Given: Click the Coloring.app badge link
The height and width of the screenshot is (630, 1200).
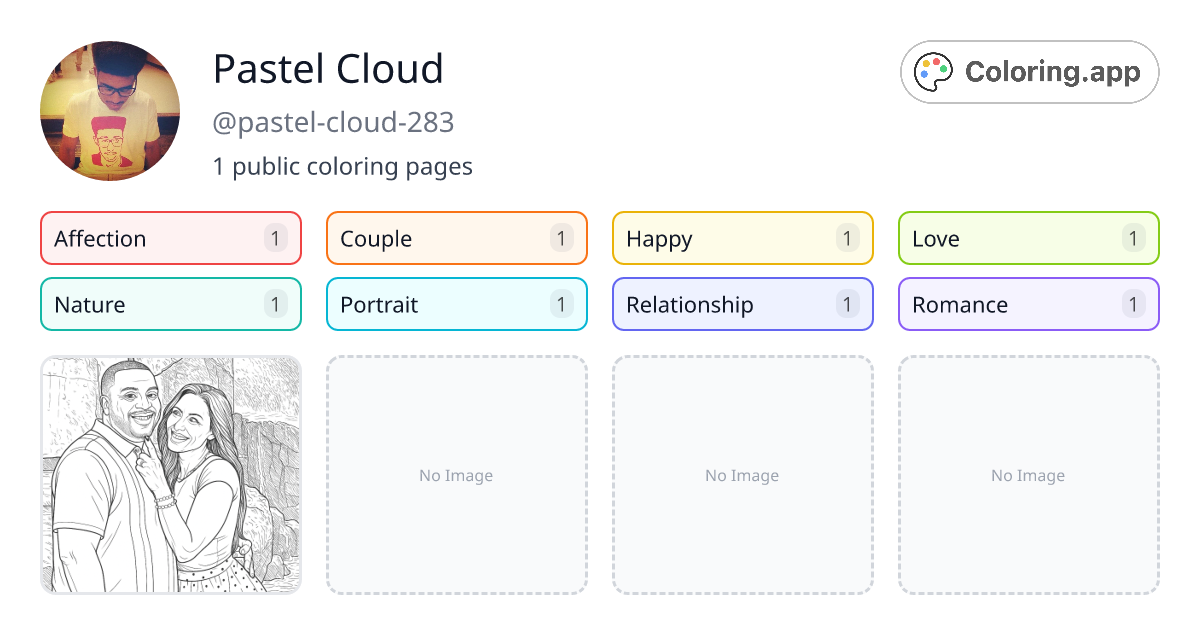Looking at the screenshot, I should (1029, 71).
